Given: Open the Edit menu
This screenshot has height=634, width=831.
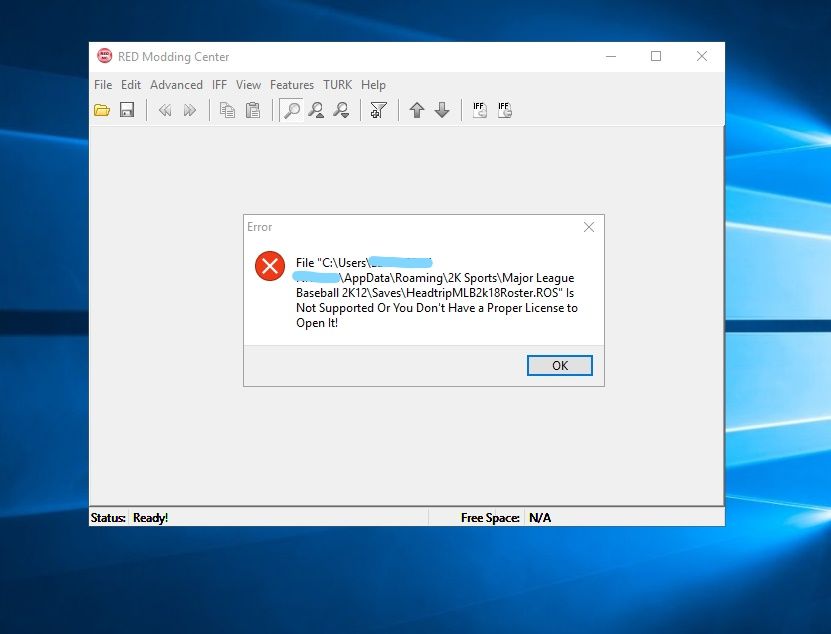Looking at the screenshot, I should click(x=131, y=85).
